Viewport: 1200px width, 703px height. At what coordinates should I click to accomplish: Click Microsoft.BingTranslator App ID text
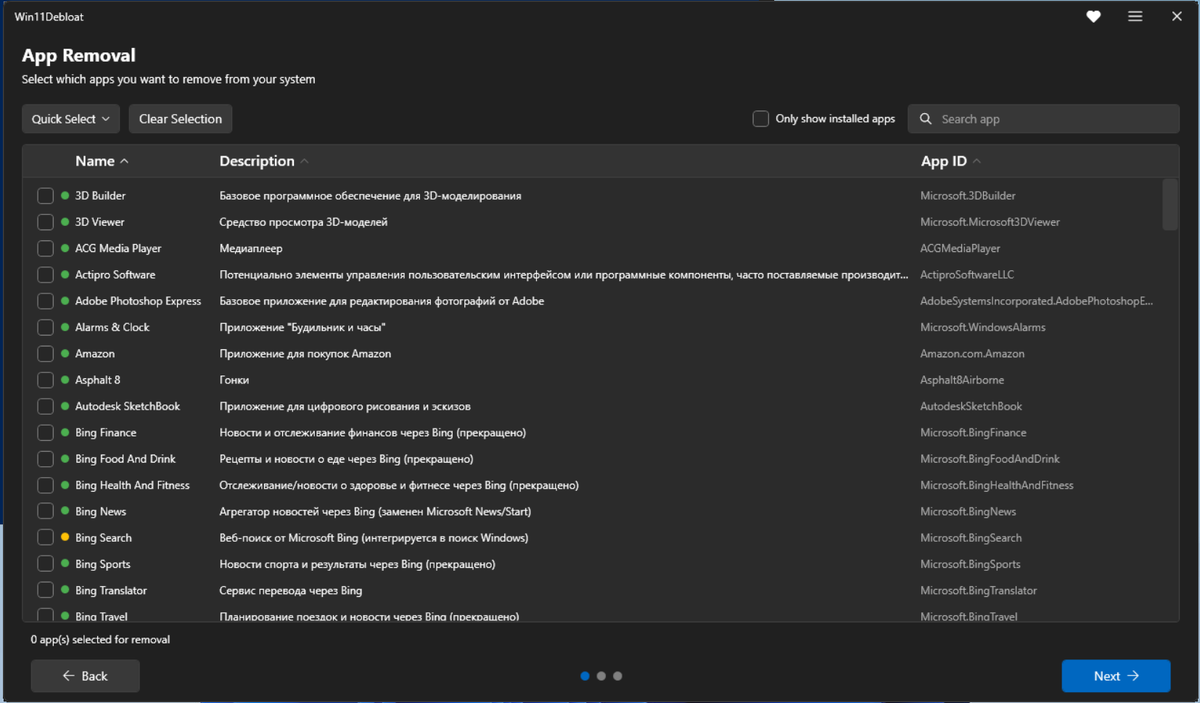click(979, 590)
